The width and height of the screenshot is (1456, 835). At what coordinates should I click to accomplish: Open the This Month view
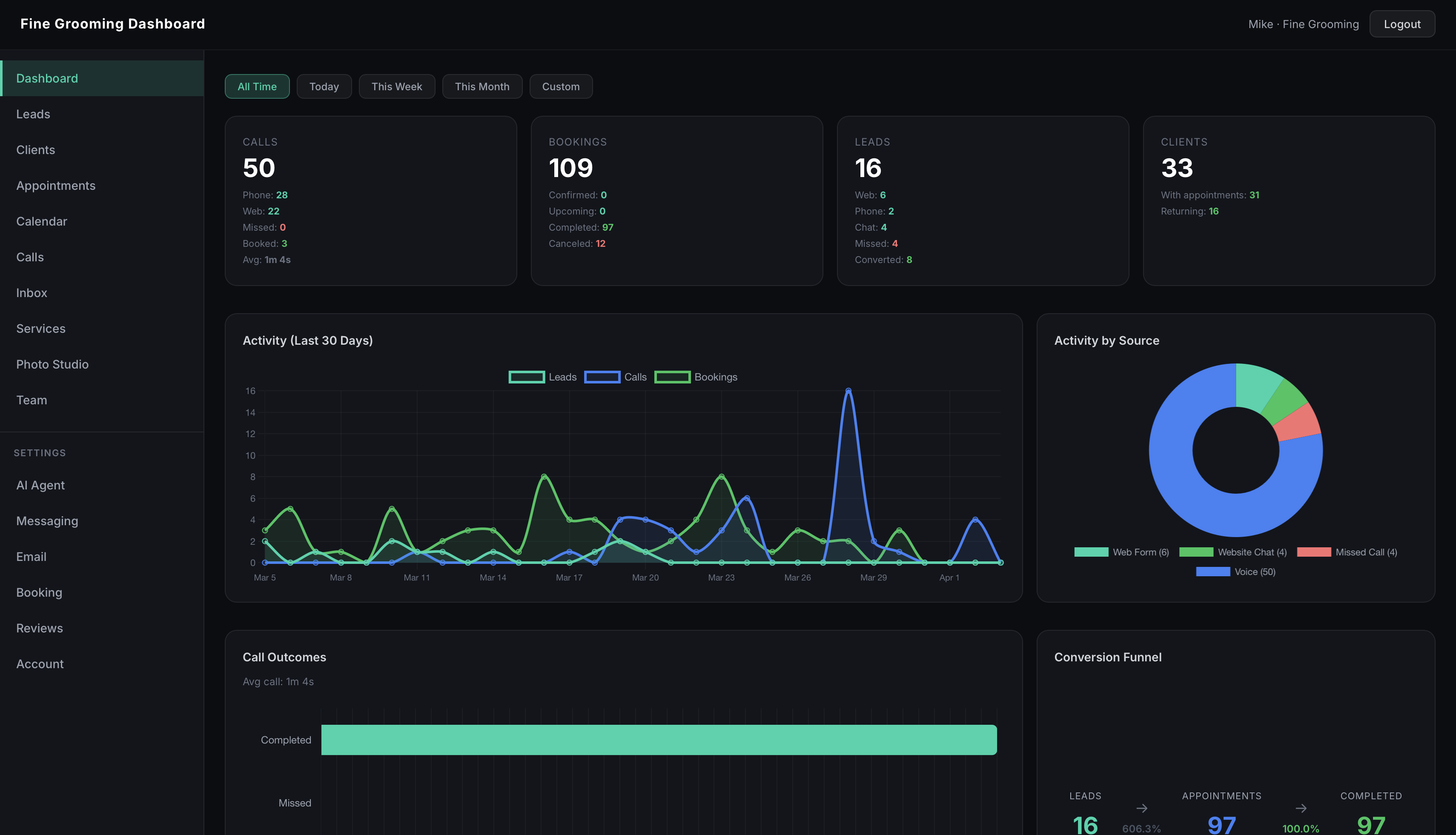[x=482, y=86]
